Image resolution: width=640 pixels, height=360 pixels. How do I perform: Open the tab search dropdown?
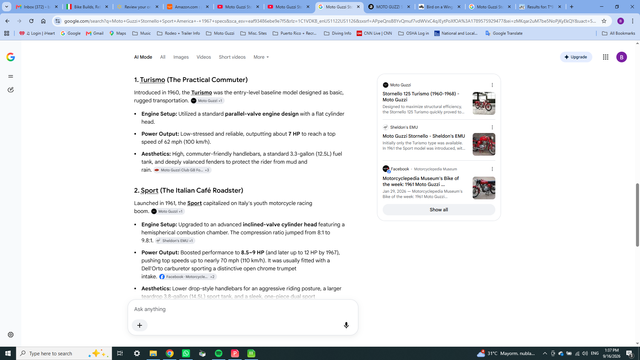pyautogui.click(x=7, y=7)
